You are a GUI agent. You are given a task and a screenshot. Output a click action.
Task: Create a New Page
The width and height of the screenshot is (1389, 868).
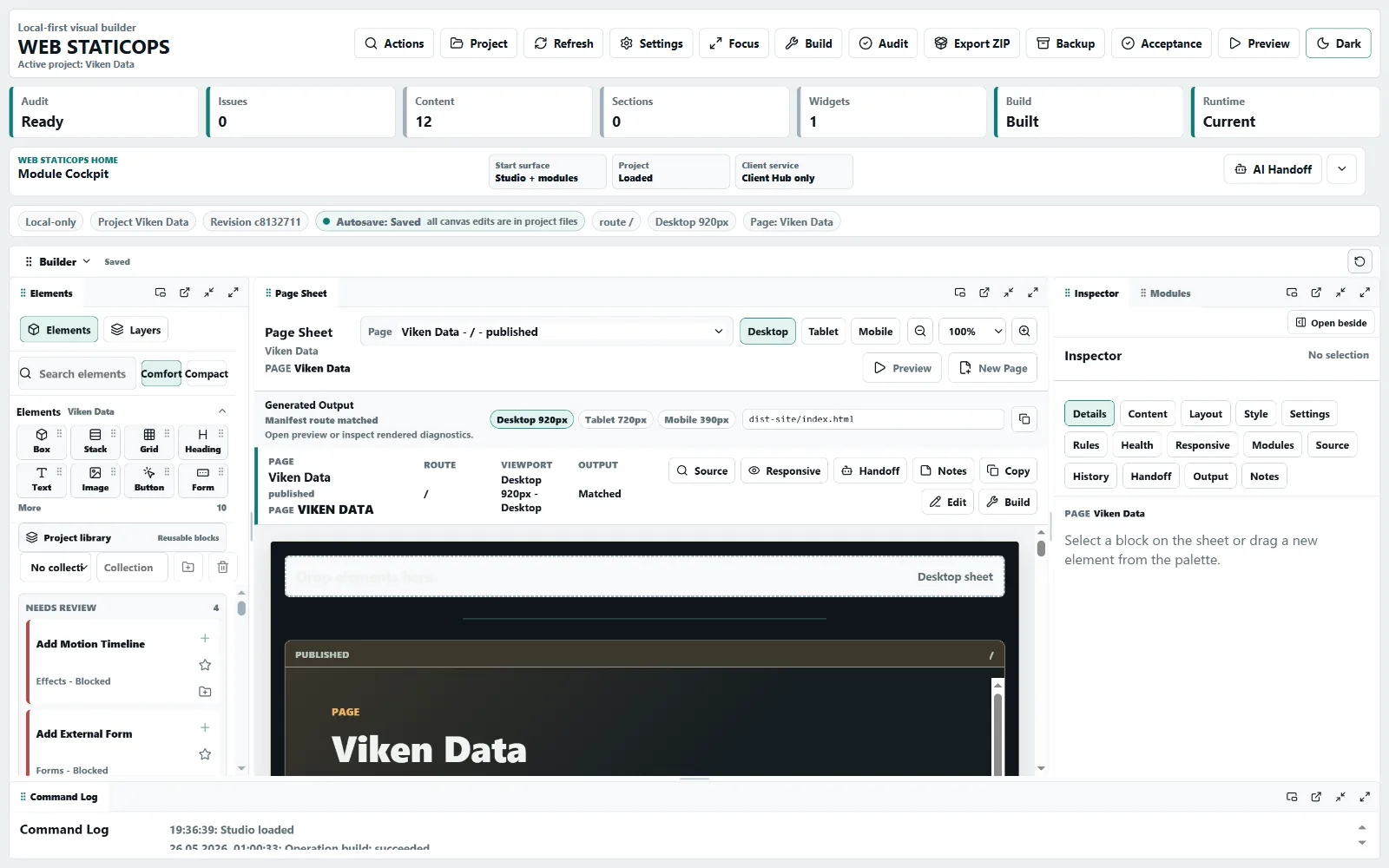(993, 368)
